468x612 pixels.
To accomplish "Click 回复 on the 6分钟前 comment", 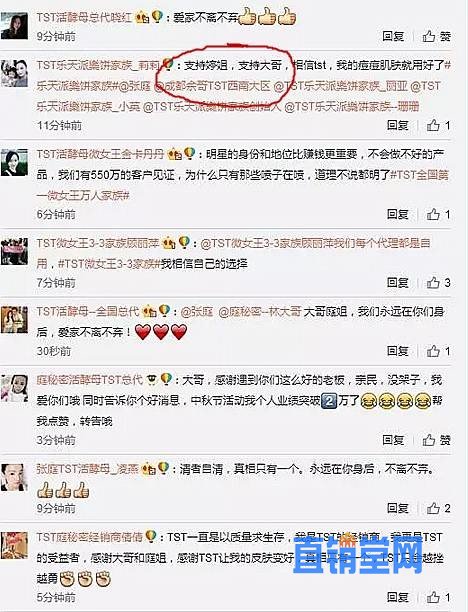I will point(398,214).
